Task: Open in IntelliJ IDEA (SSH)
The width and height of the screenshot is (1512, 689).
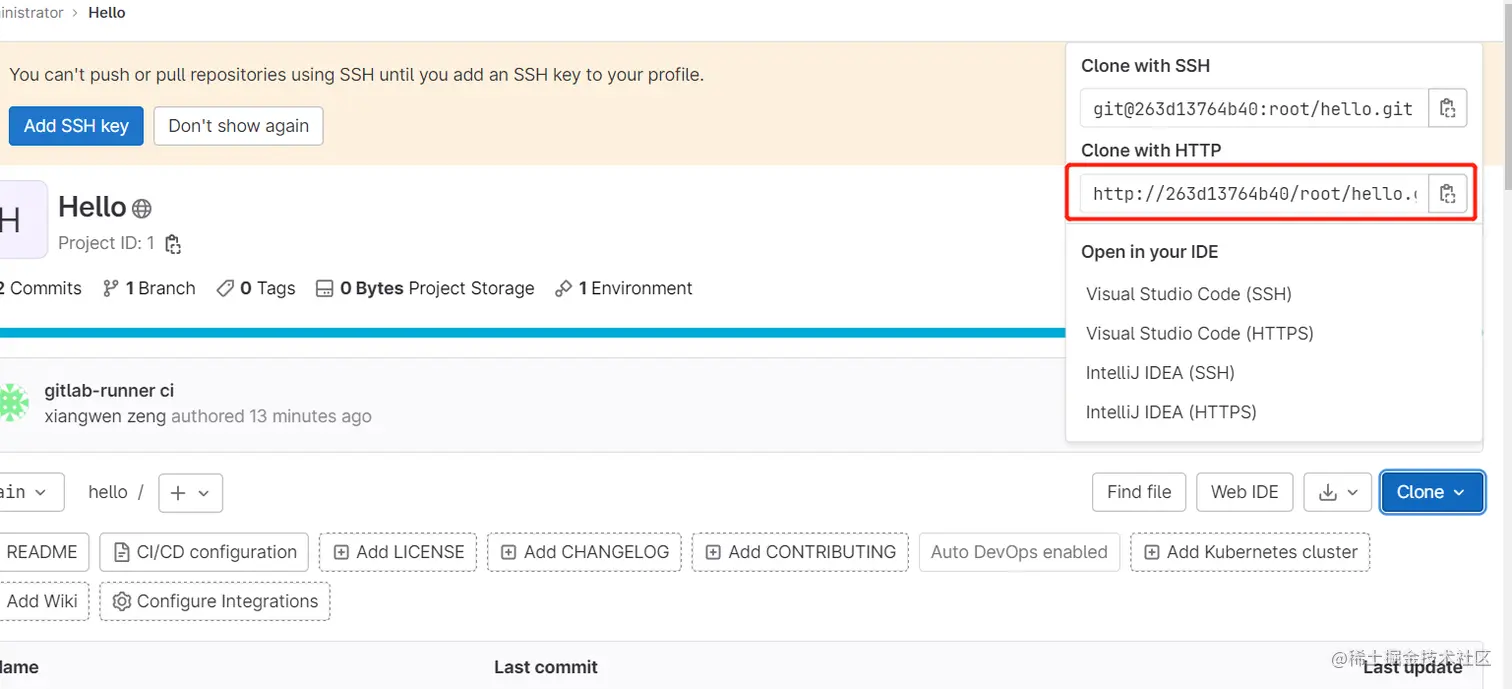Action: pyautogui.click(x=1160, y=373)
